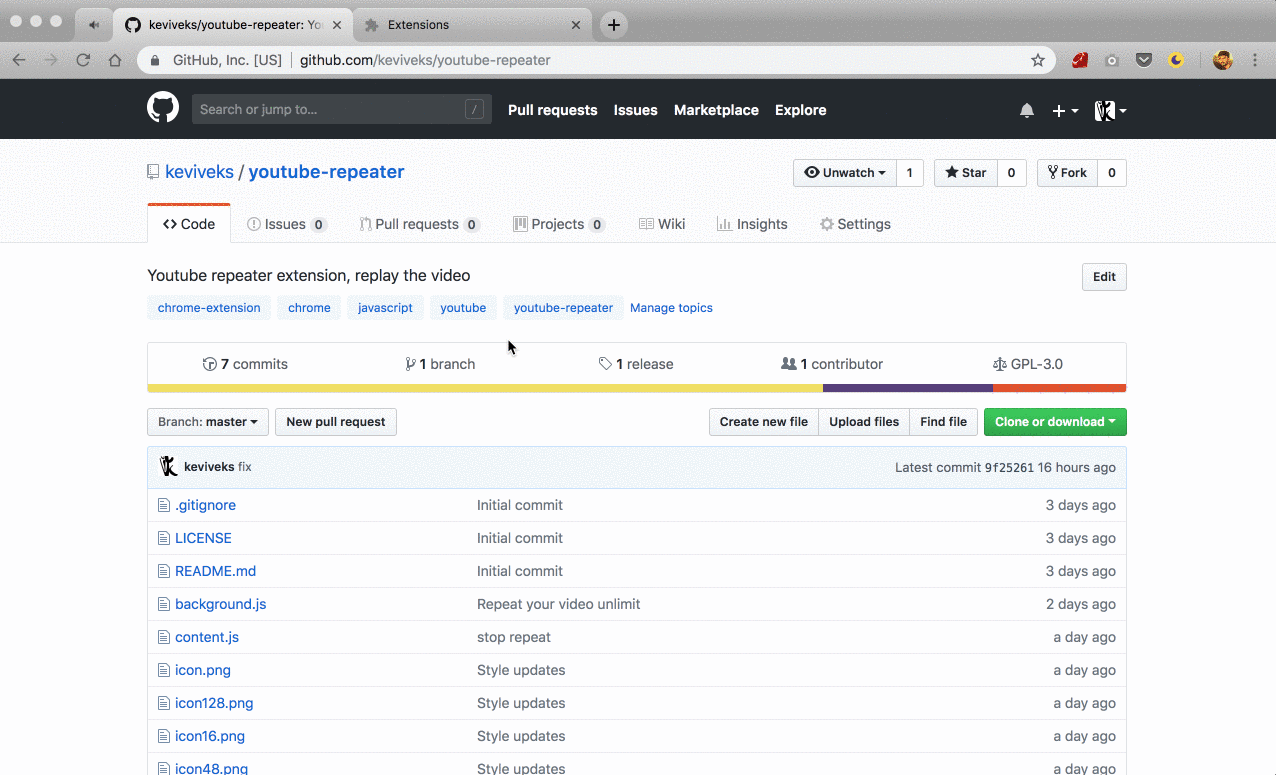This screenshot has height=775, width=1276.
Task: Click the muted audio pinned tab
Action: point(94,25)
